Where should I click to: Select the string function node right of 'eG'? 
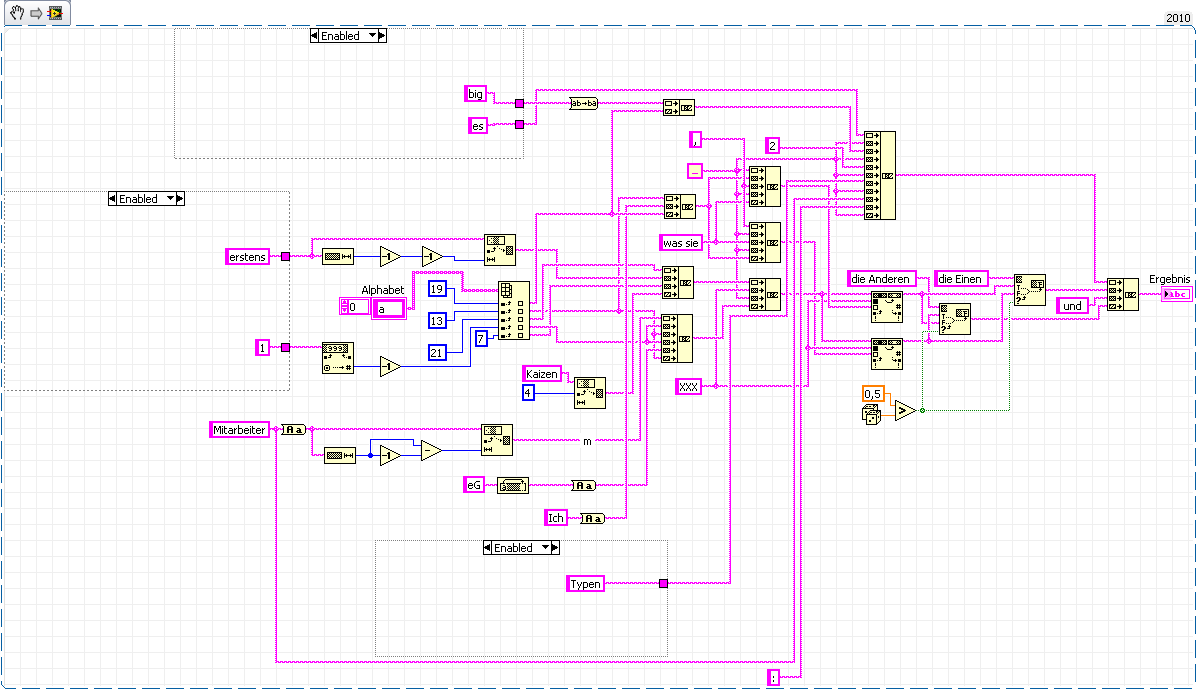(x=512, y=485)
